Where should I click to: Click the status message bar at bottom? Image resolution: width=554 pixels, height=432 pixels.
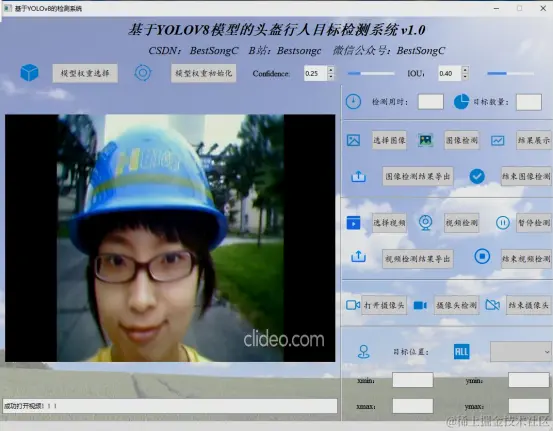[170, 406]
